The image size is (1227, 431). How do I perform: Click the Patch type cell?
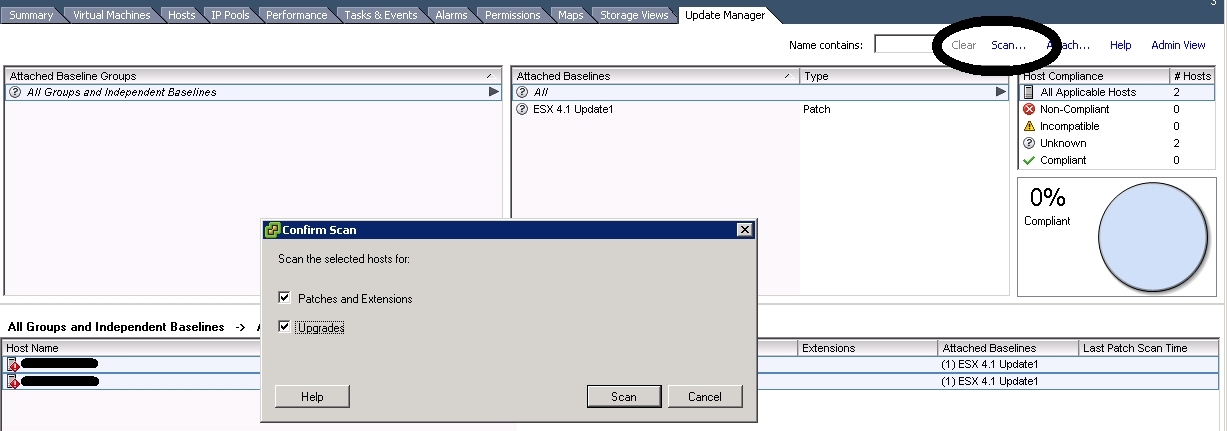point(817,109)
